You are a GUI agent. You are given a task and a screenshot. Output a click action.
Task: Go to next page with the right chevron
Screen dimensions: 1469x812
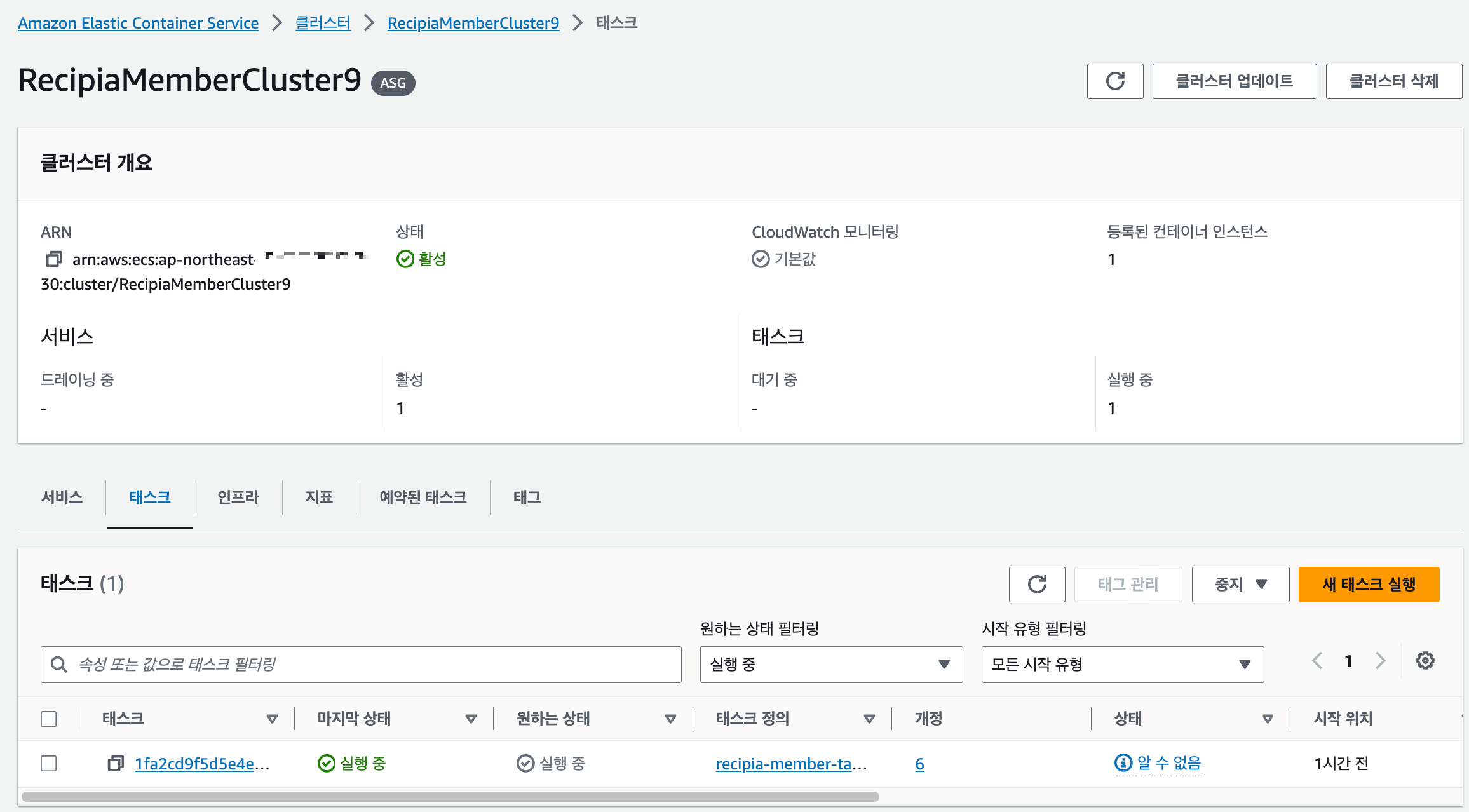pos(1381,660)
